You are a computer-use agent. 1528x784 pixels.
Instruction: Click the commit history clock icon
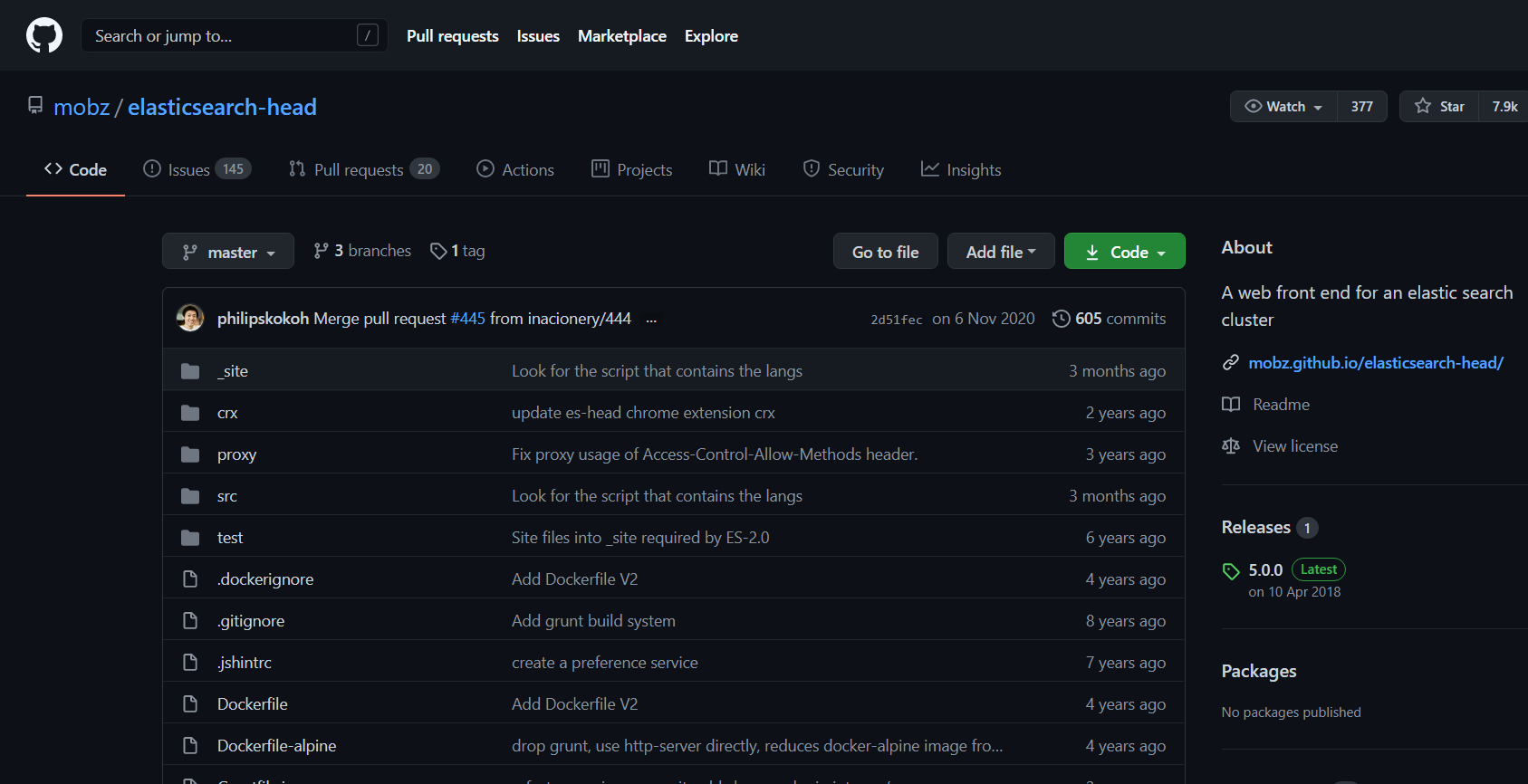pyautogui.click(x=1061, y=319)
